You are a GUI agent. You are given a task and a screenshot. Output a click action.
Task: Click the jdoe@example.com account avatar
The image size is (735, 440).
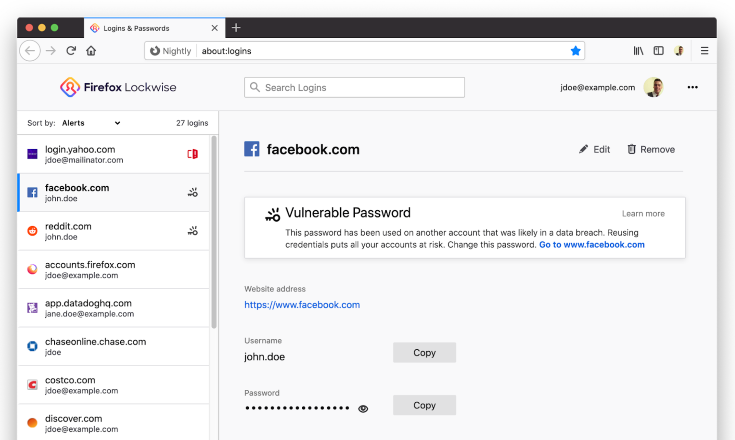pyautogui.click(x=653, y=87)
